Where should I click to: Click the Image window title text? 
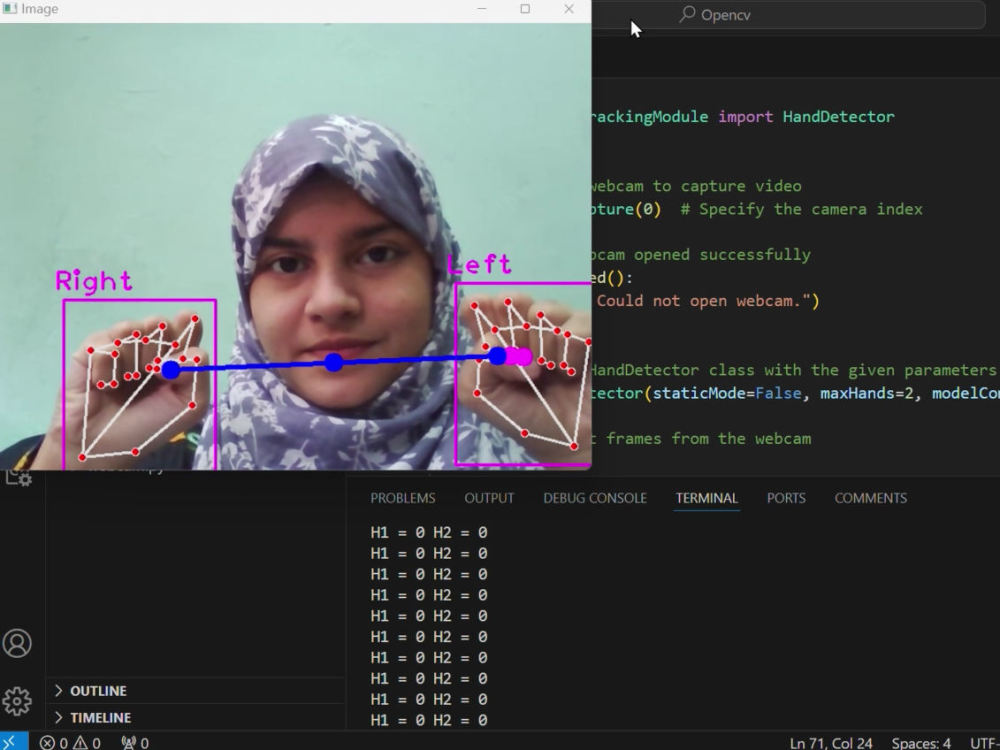click(x=40, y=9)
